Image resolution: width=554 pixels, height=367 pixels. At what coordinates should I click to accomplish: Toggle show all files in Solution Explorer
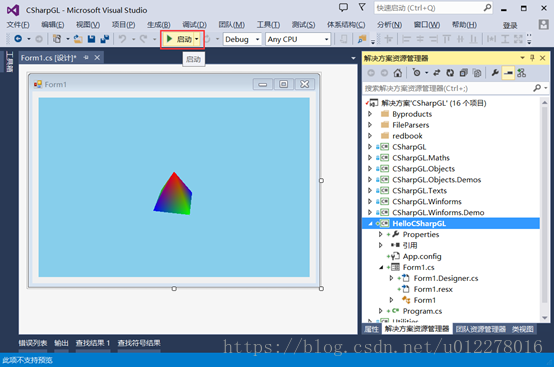[477, 73]
